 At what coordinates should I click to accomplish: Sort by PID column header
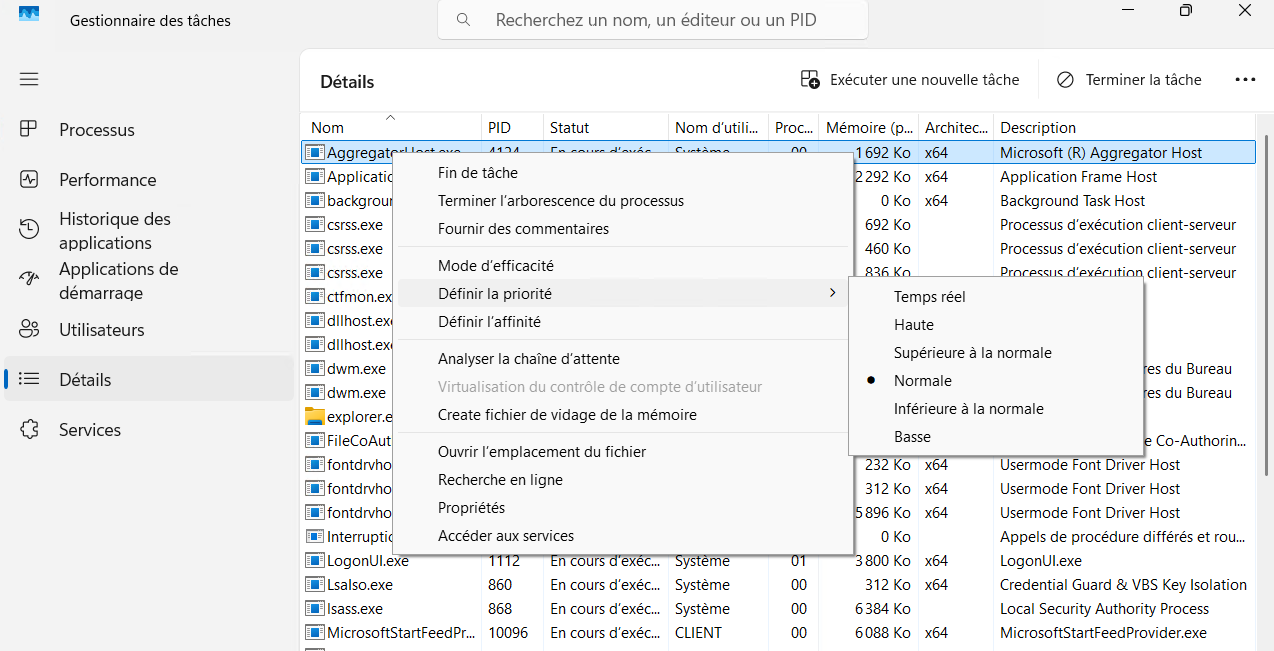(x=499, y=128)
